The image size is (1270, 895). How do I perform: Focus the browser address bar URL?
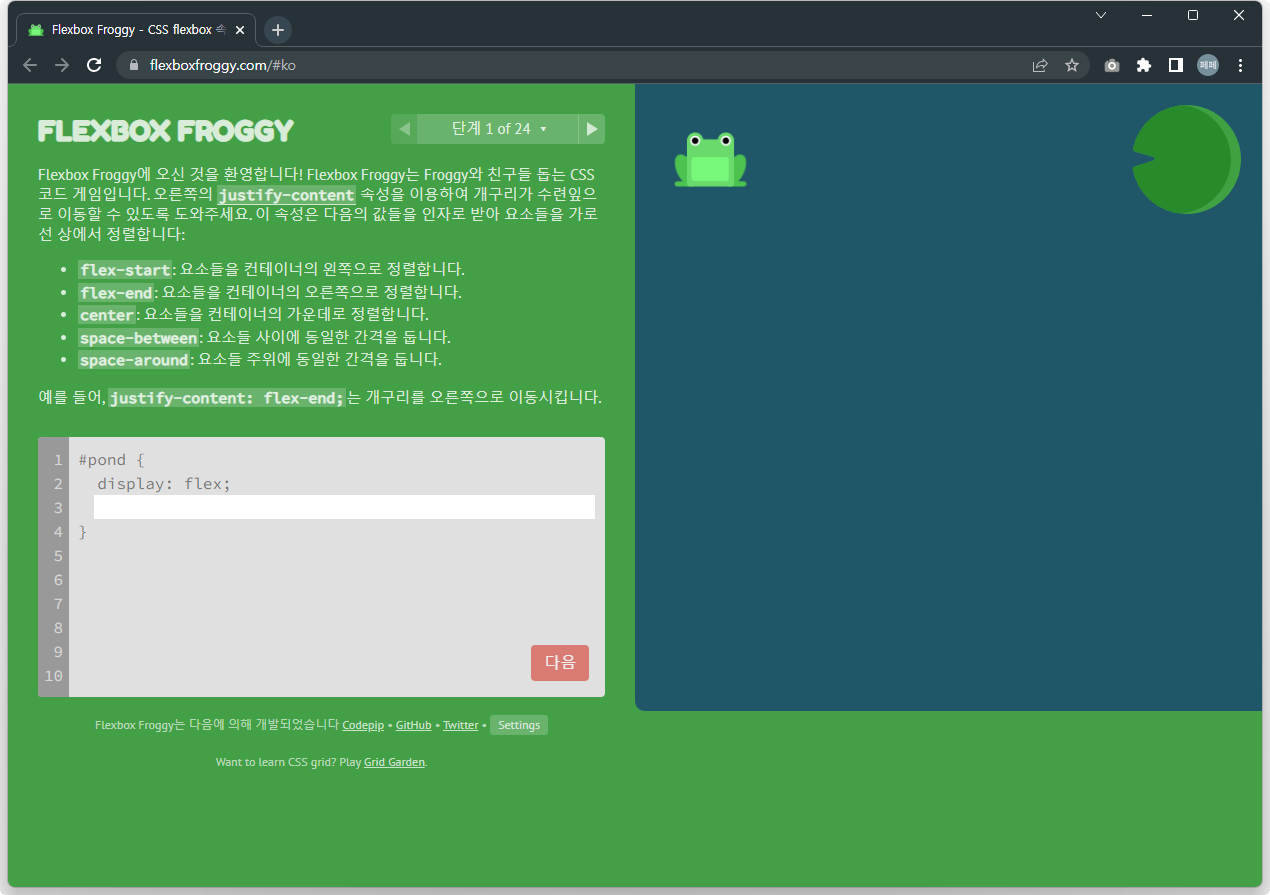point(222,65)
